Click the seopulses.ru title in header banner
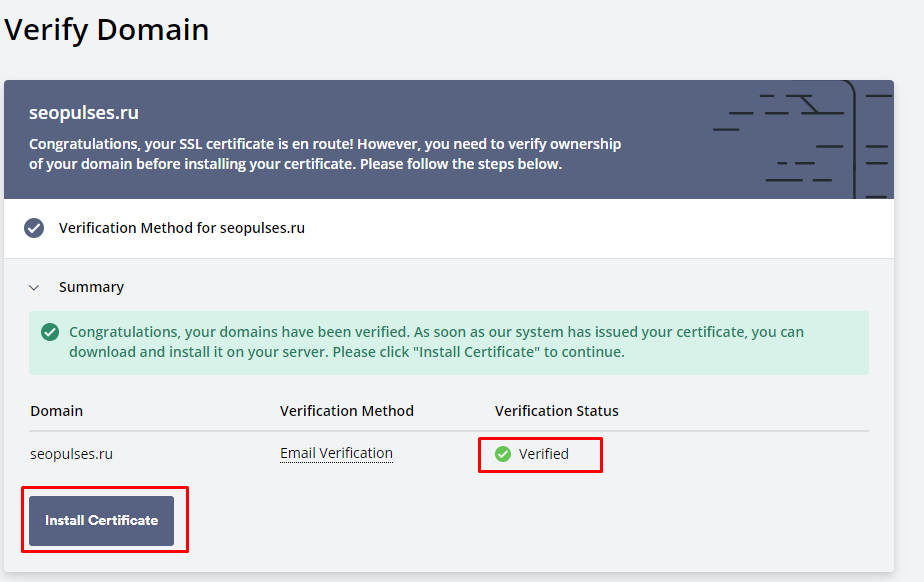The height and width of the screenshot is (582, 924). pyautogui.click(x=84, y=113)
